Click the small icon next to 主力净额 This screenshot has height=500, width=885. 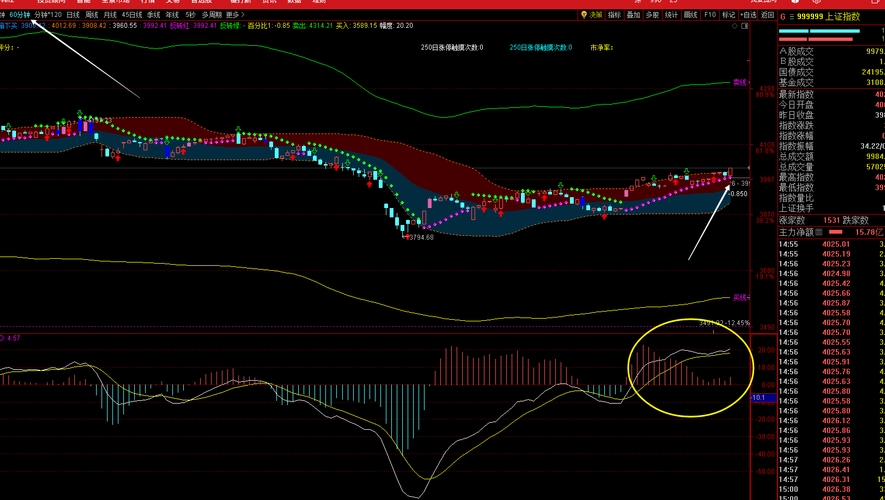click(x=818, y=232)
